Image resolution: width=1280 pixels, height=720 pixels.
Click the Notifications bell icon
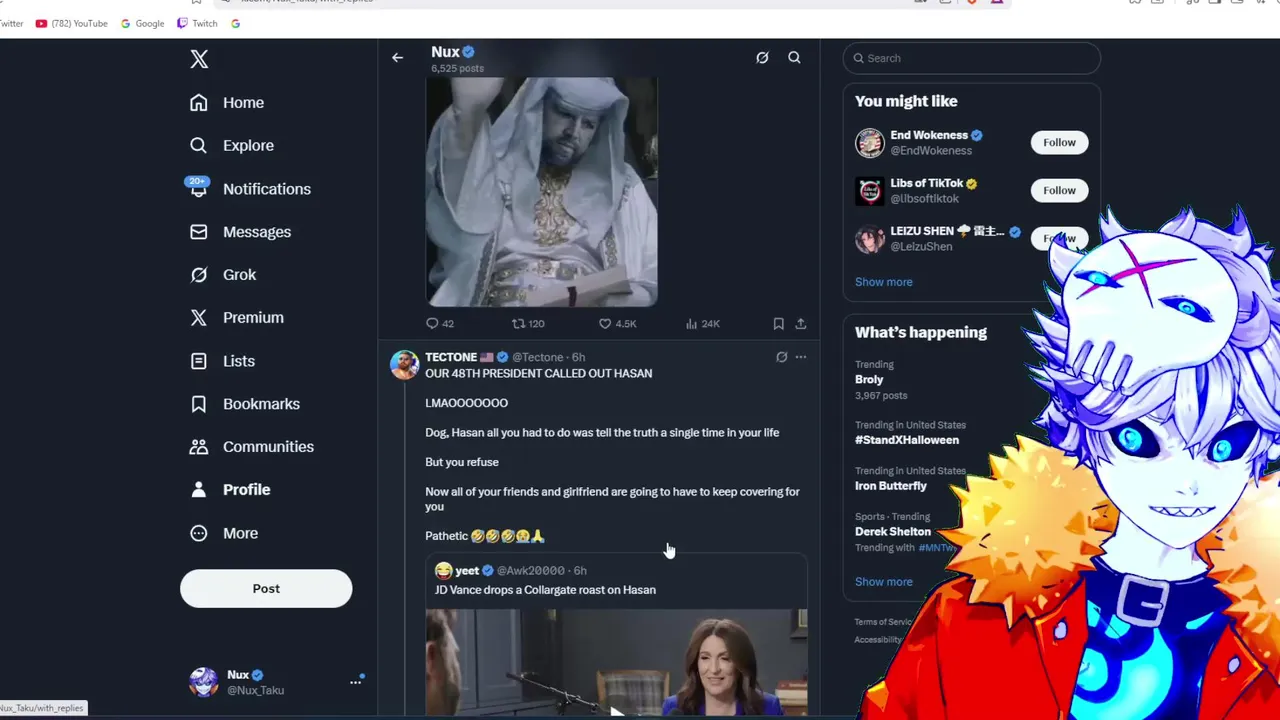(x=199, y=189)
